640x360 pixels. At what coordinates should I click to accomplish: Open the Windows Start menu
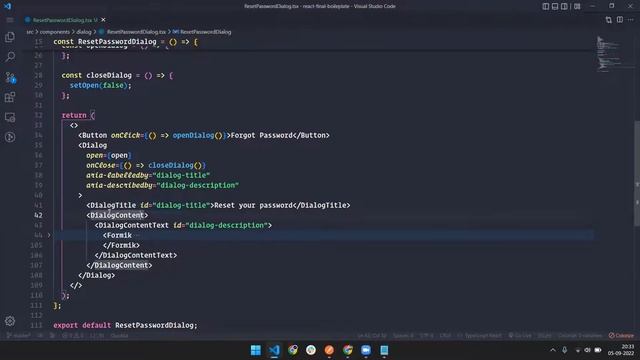point(256,350)
